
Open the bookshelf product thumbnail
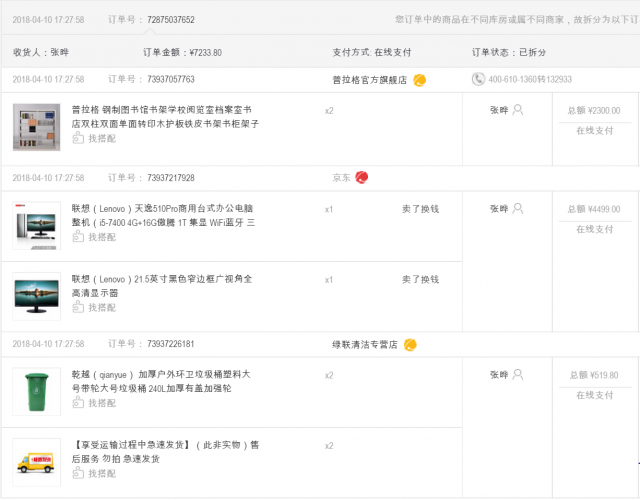[36, 127]
